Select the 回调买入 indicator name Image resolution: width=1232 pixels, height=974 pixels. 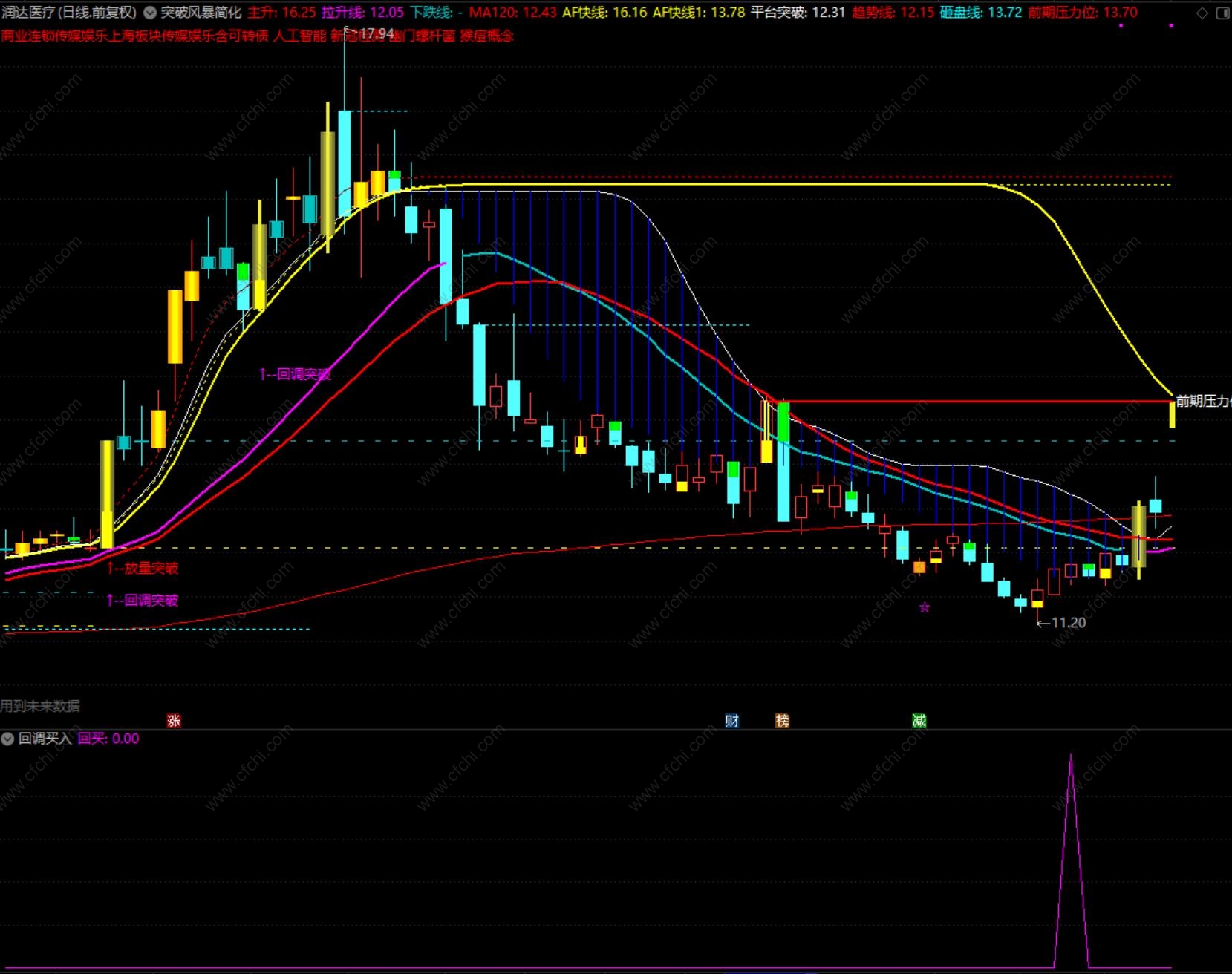point(45,739)
